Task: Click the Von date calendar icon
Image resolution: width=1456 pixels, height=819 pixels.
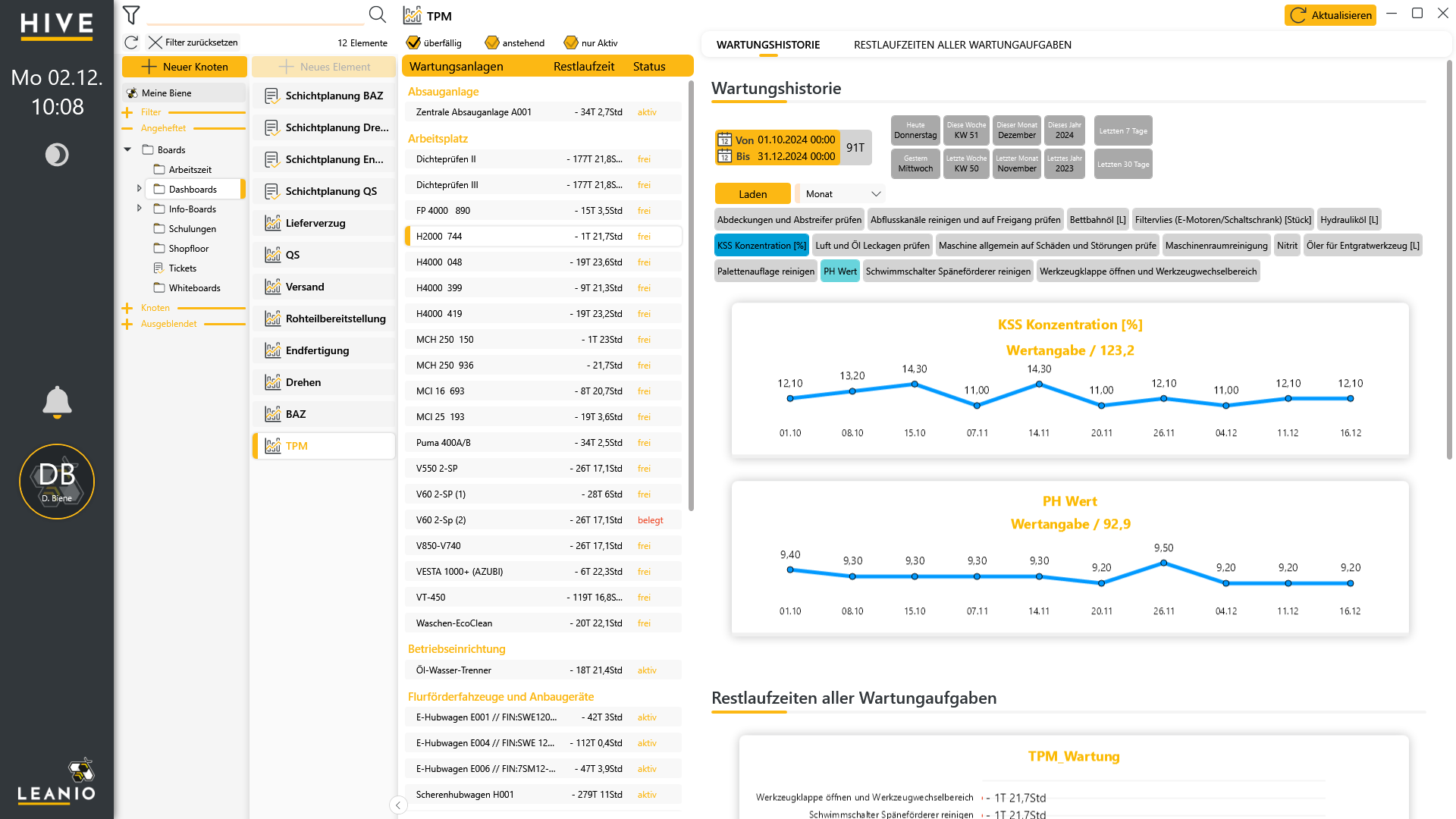Action: tap(725, 140)
